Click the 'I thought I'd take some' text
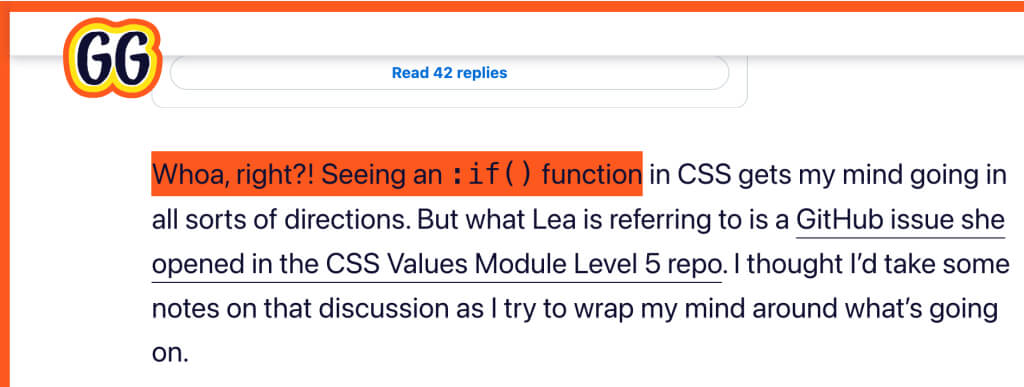1024x387 pixels. [x=869, y=264]
